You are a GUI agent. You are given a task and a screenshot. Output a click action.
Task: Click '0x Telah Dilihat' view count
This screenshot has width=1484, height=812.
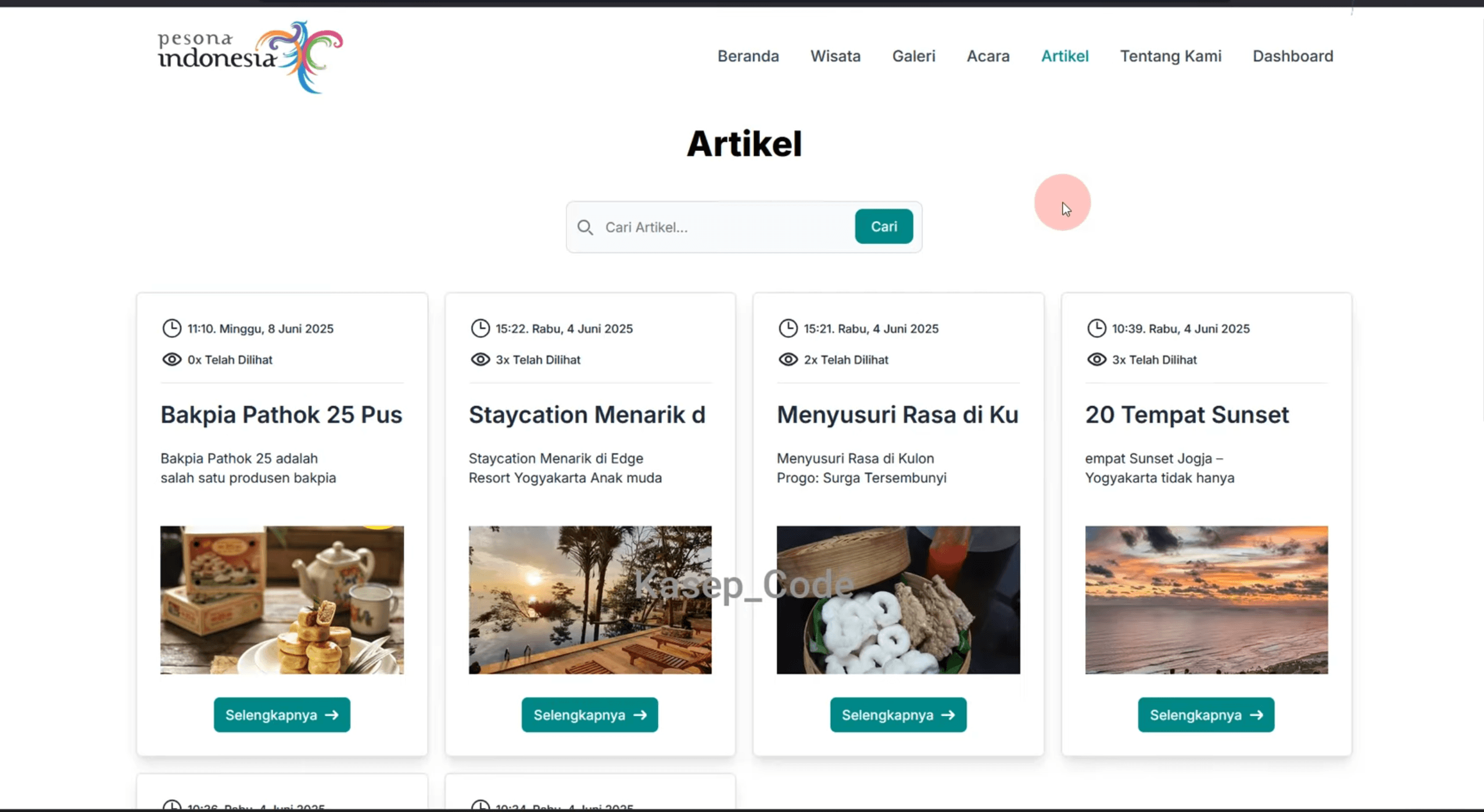pyautogui.click(x=230, y=360)
